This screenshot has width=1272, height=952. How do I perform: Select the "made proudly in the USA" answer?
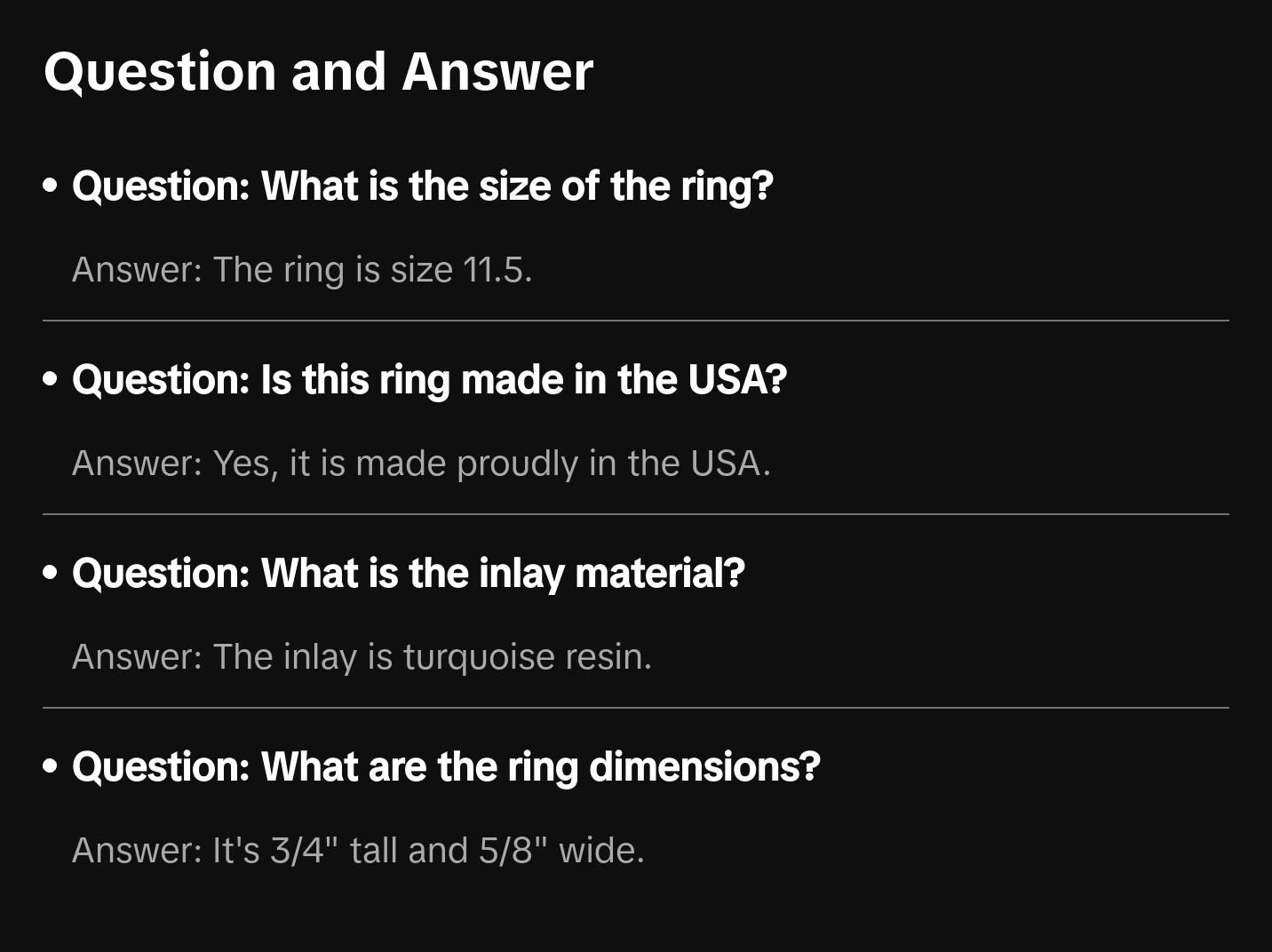coord(421,463)
